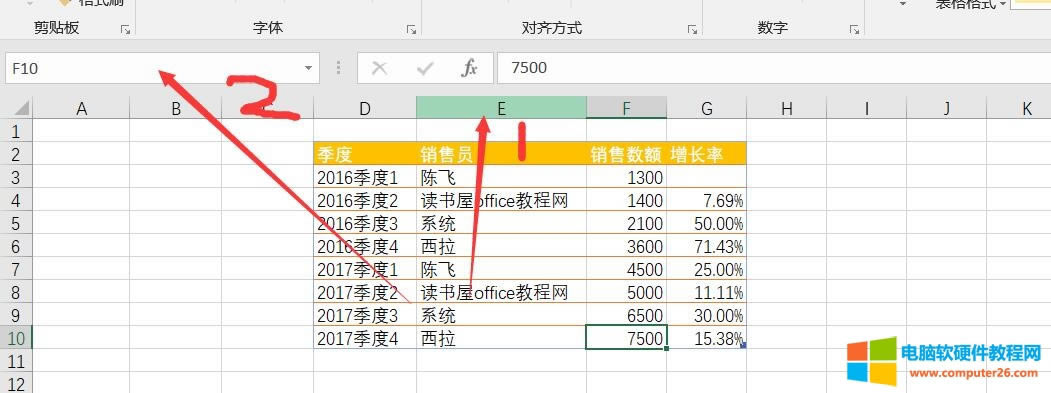Image resolution: width=1051 pixels, height=393 pixels.
Task: Select the cell showing 7.69%
Action: pyautogui.click(x=706, y=200)
